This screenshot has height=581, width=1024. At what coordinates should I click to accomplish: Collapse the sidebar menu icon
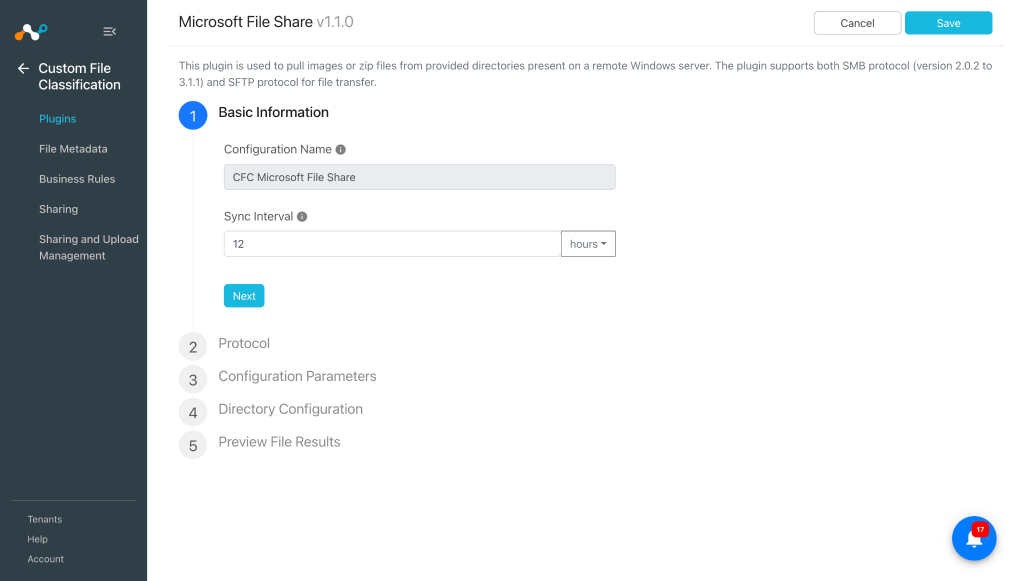(110, 31)
